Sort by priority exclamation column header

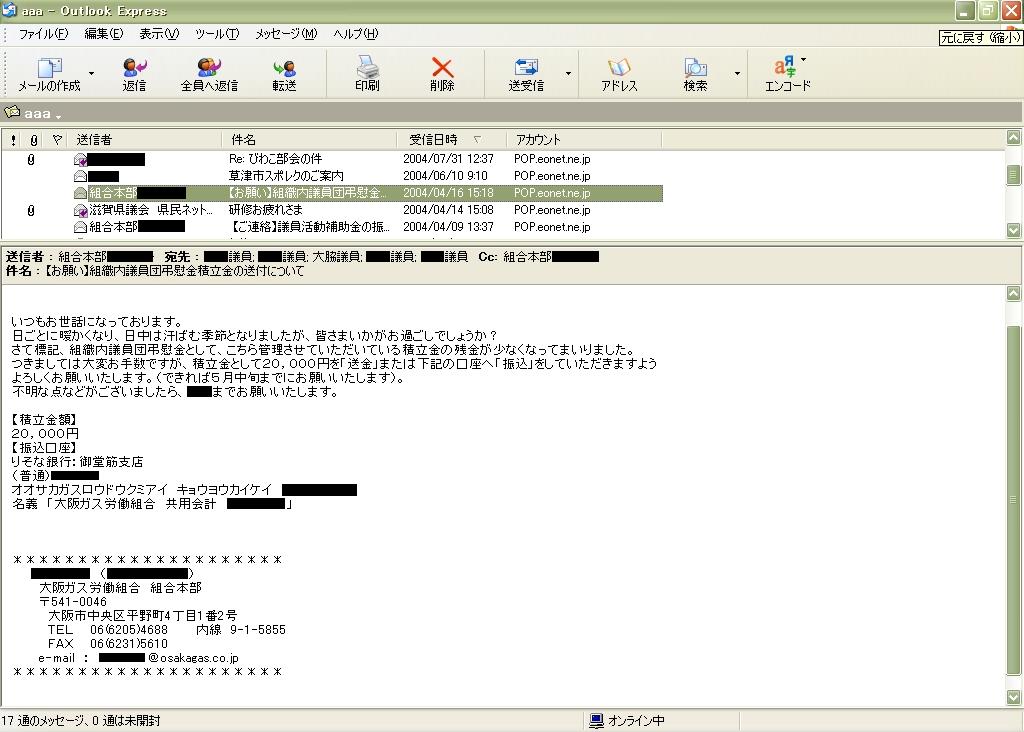[x=13, y=140]
